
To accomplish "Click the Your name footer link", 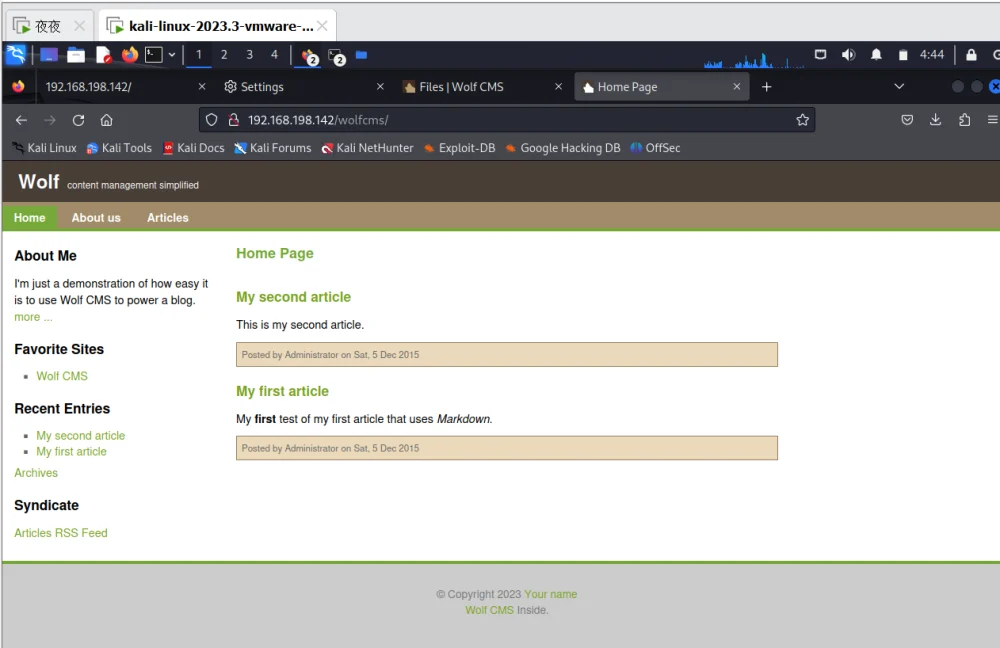I will pyautogui.click(x=550, y=594).
